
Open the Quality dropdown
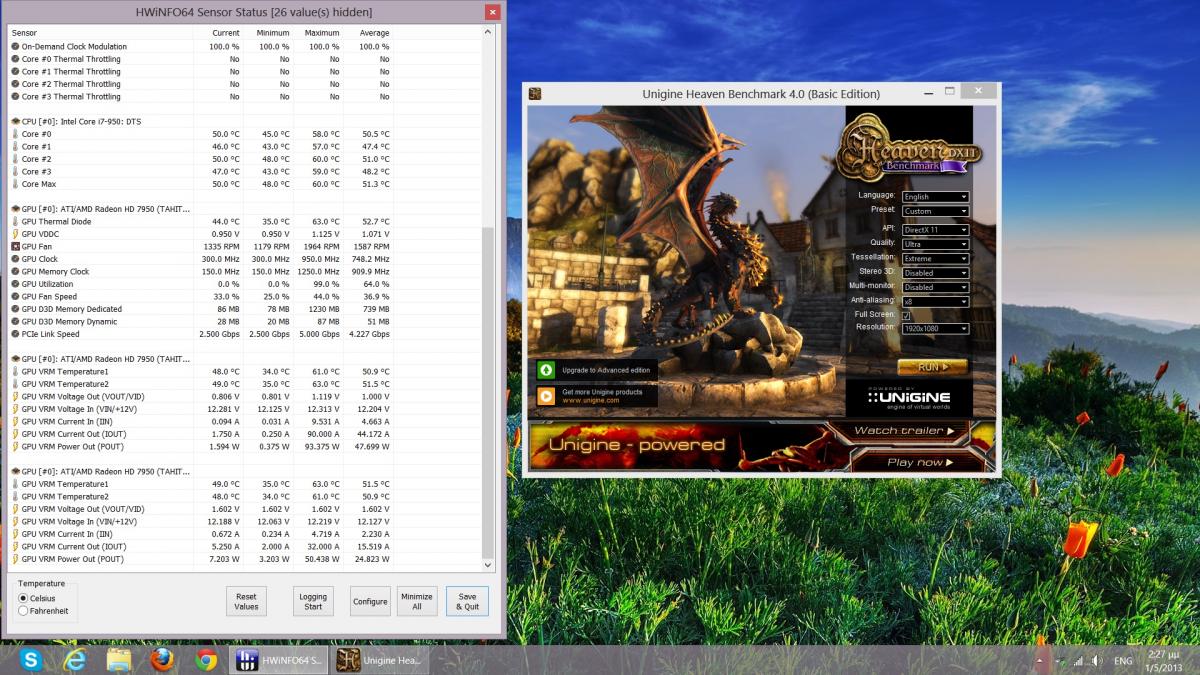935,243
